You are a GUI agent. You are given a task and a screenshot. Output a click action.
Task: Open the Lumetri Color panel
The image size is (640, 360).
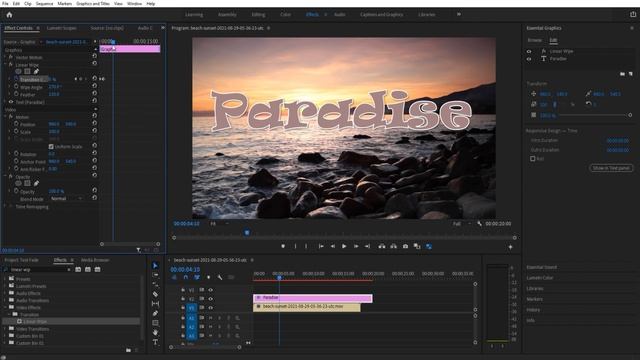pyautogui.click(x=540, y=278)
